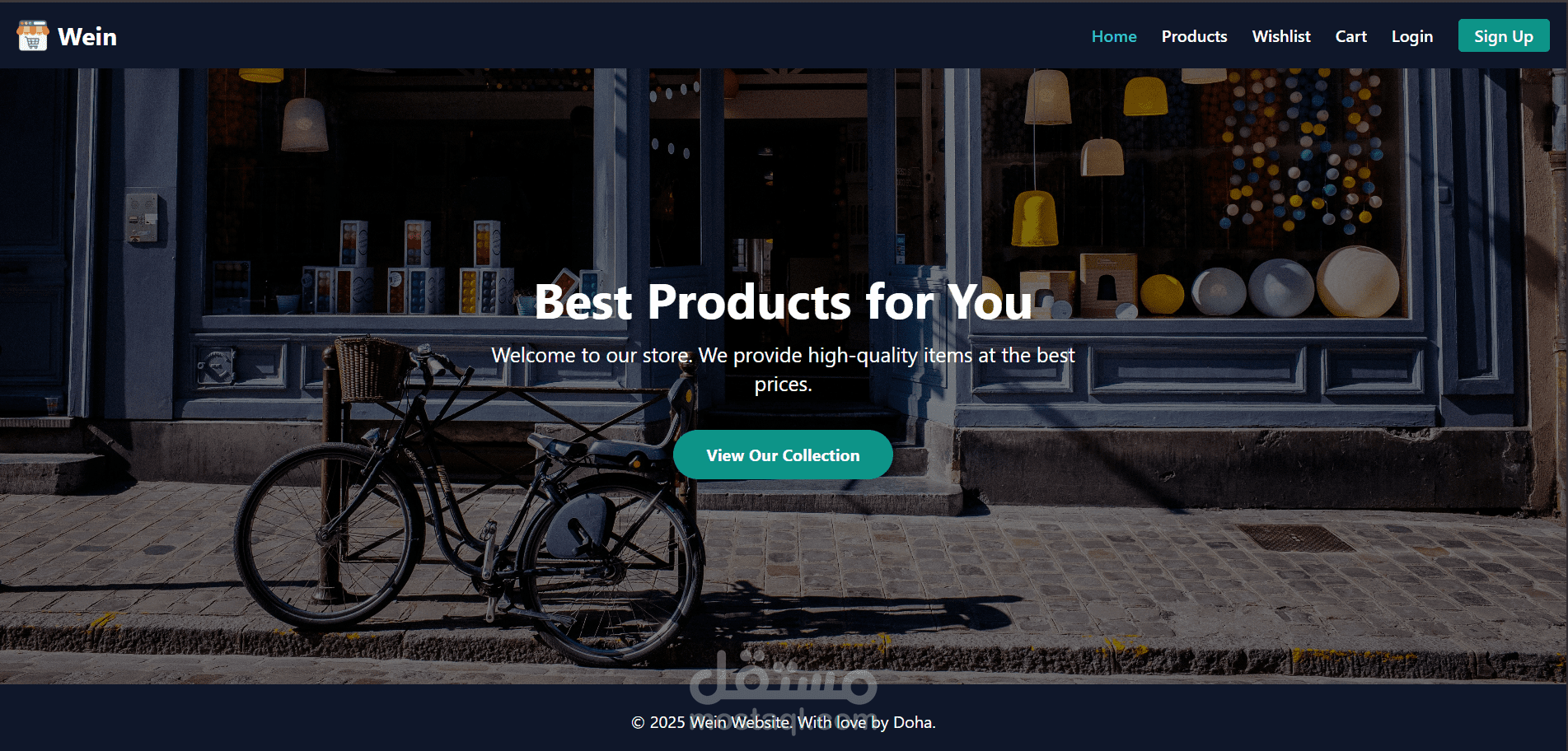
Task: Open the Wishlist nav link
Action: click(x=1281, y=36)
